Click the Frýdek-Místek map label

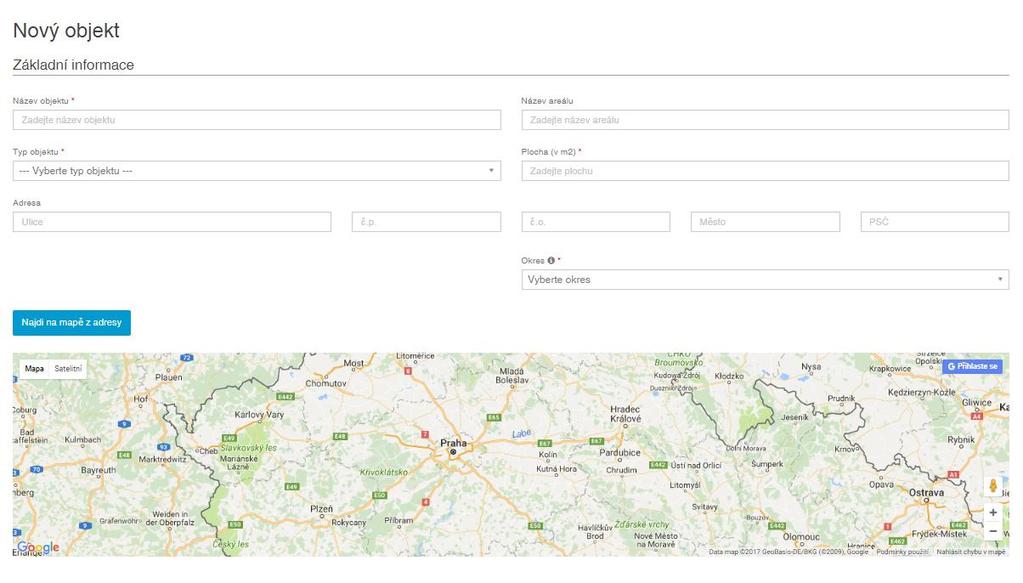click(x=939, y=533)
